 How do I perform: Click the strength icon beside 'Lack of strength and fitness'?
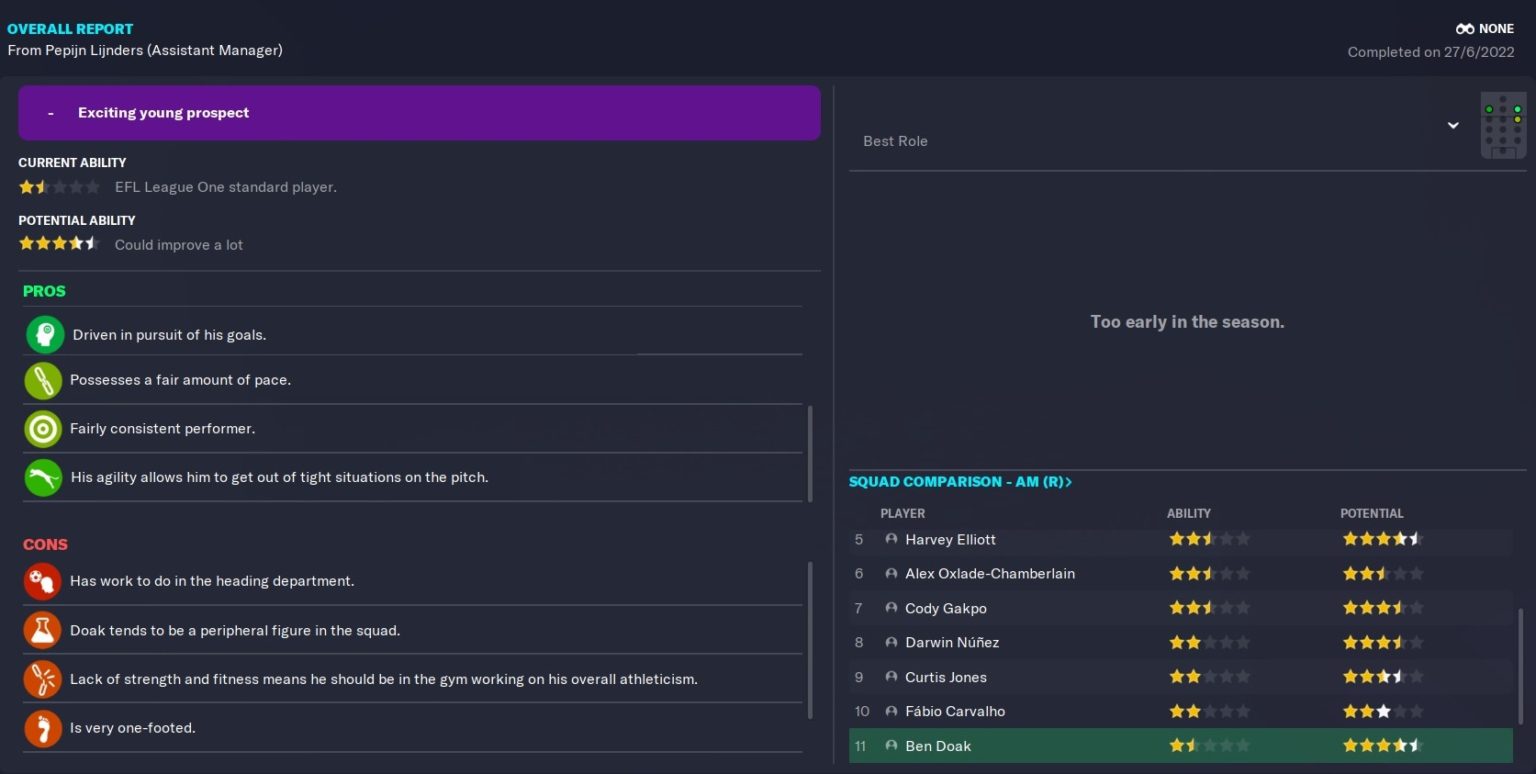click(x=43, y=679)
